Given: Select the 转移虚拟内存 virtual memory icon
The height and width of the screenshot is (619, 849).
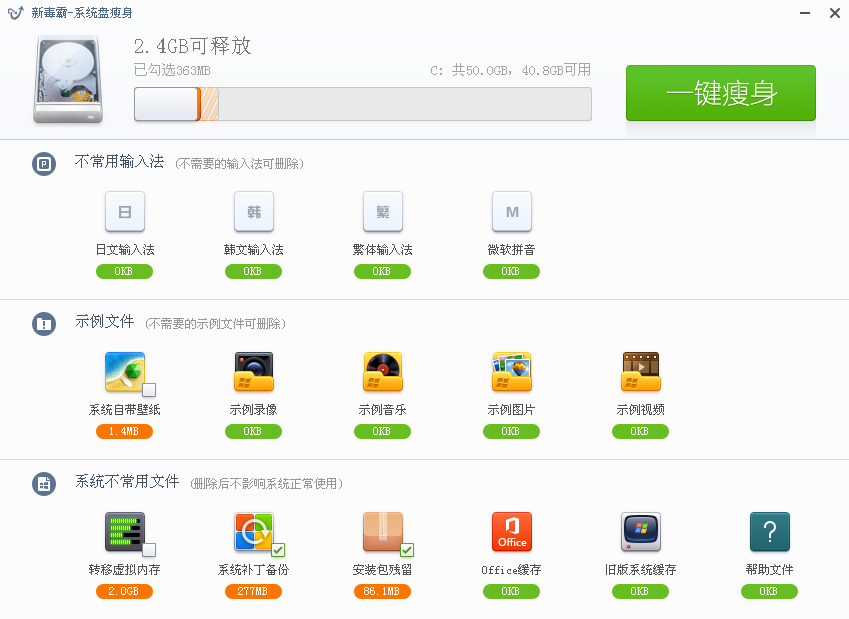Looking at the screenshot, I should coord(124,531).
